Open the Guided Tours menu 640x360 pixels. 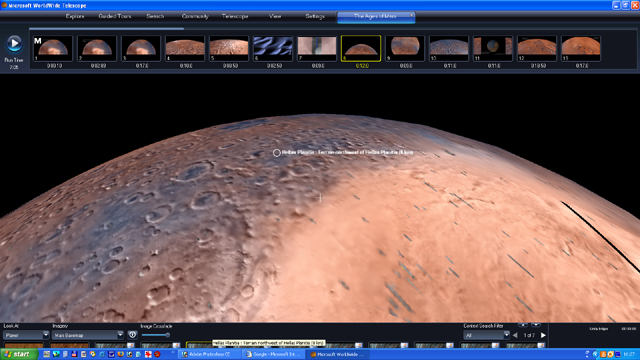[115, 16]
